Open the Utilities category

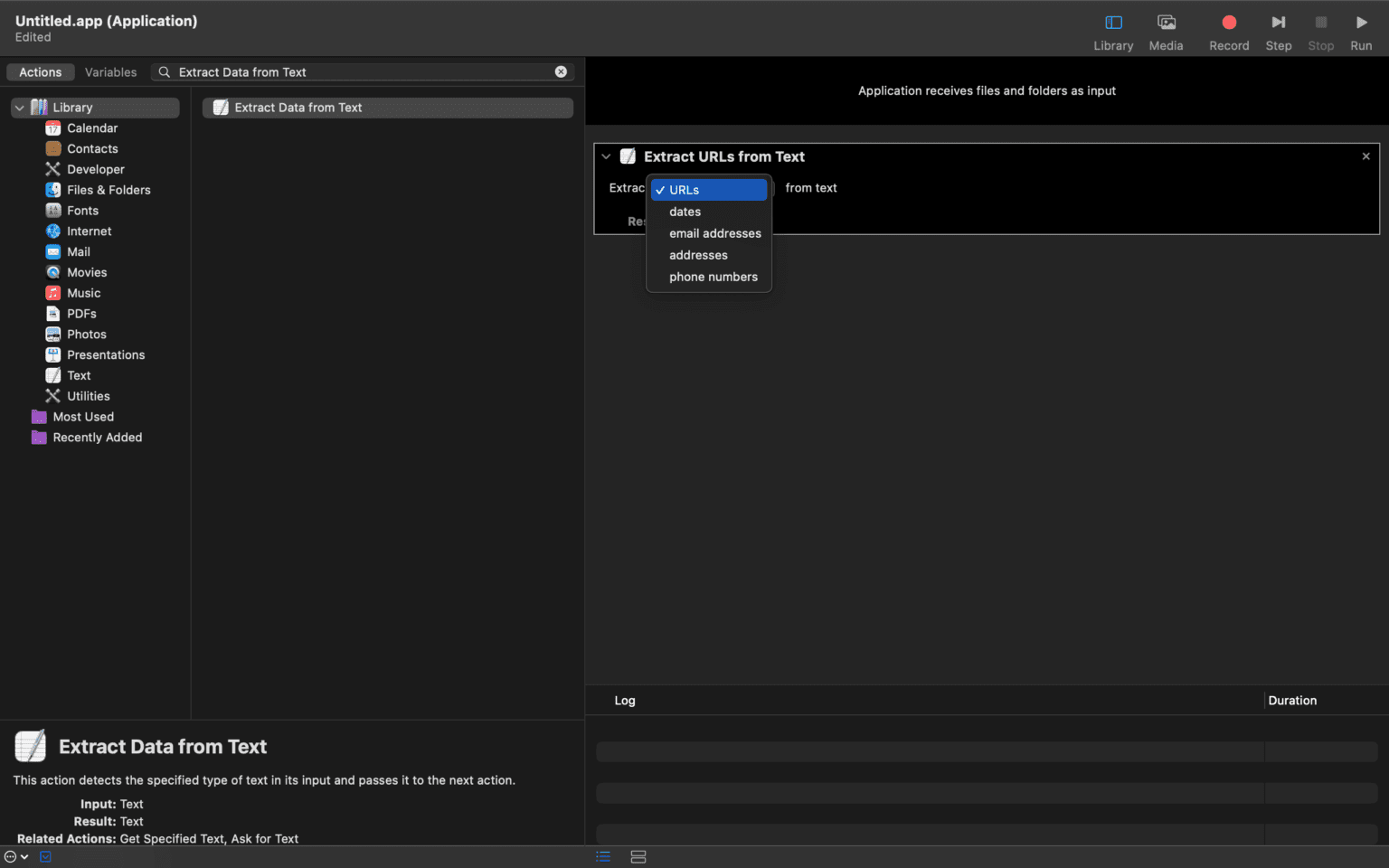[88, 396]
